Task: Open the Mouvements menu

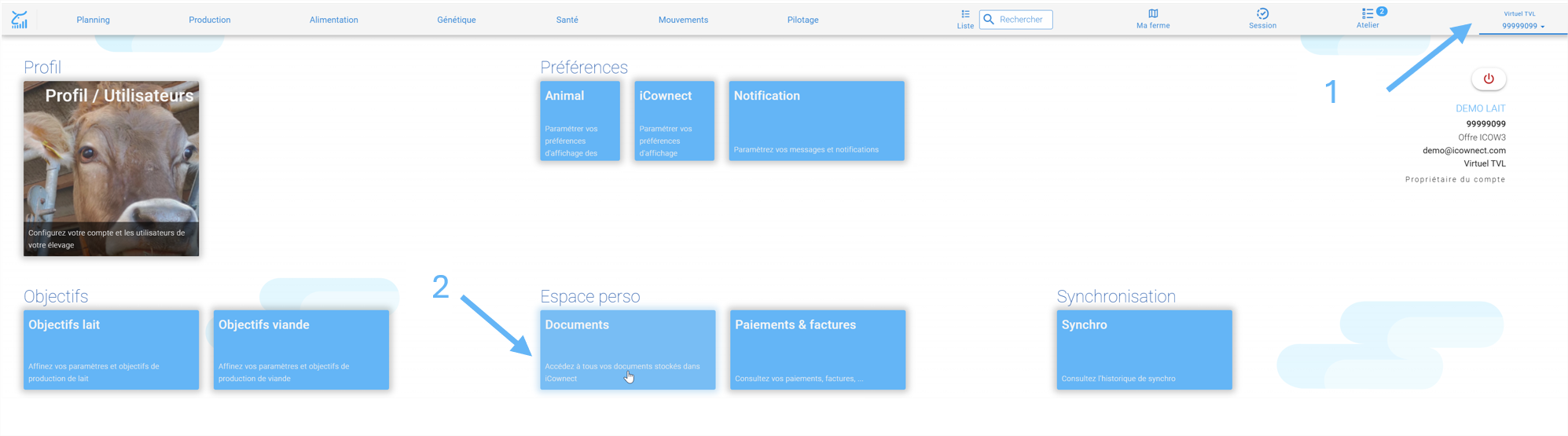Action: click(x=683, y=20)
